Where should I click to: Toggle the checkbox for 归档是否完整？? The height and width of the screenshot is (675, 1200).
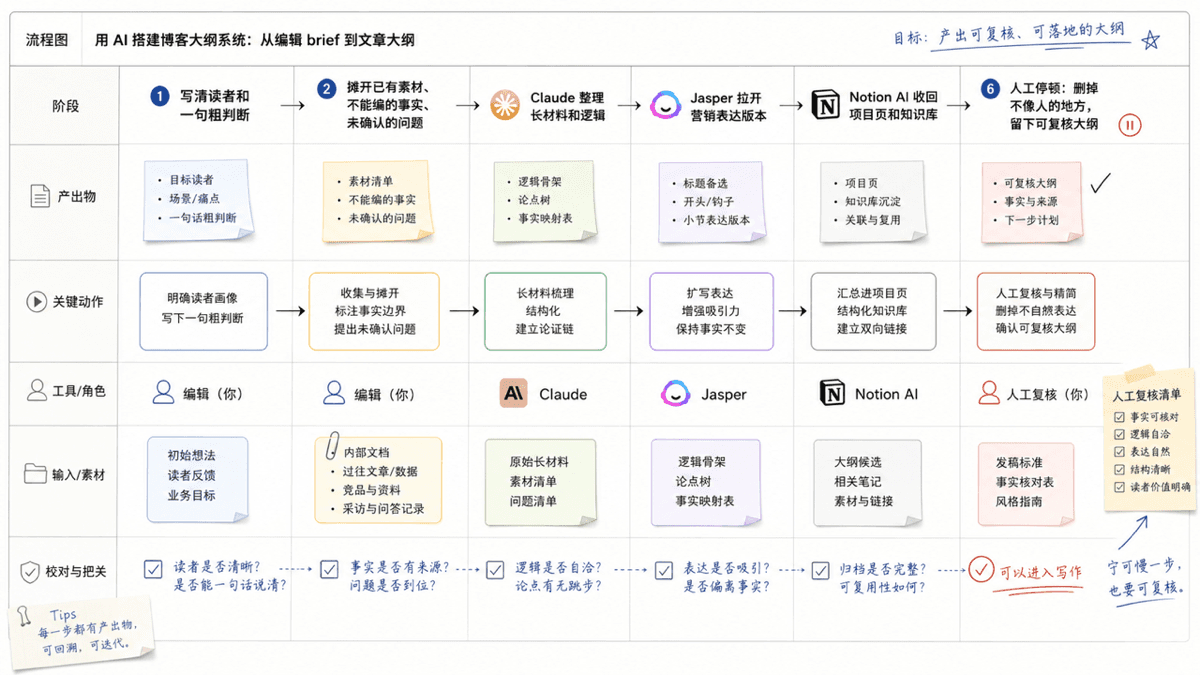point(821,570)
